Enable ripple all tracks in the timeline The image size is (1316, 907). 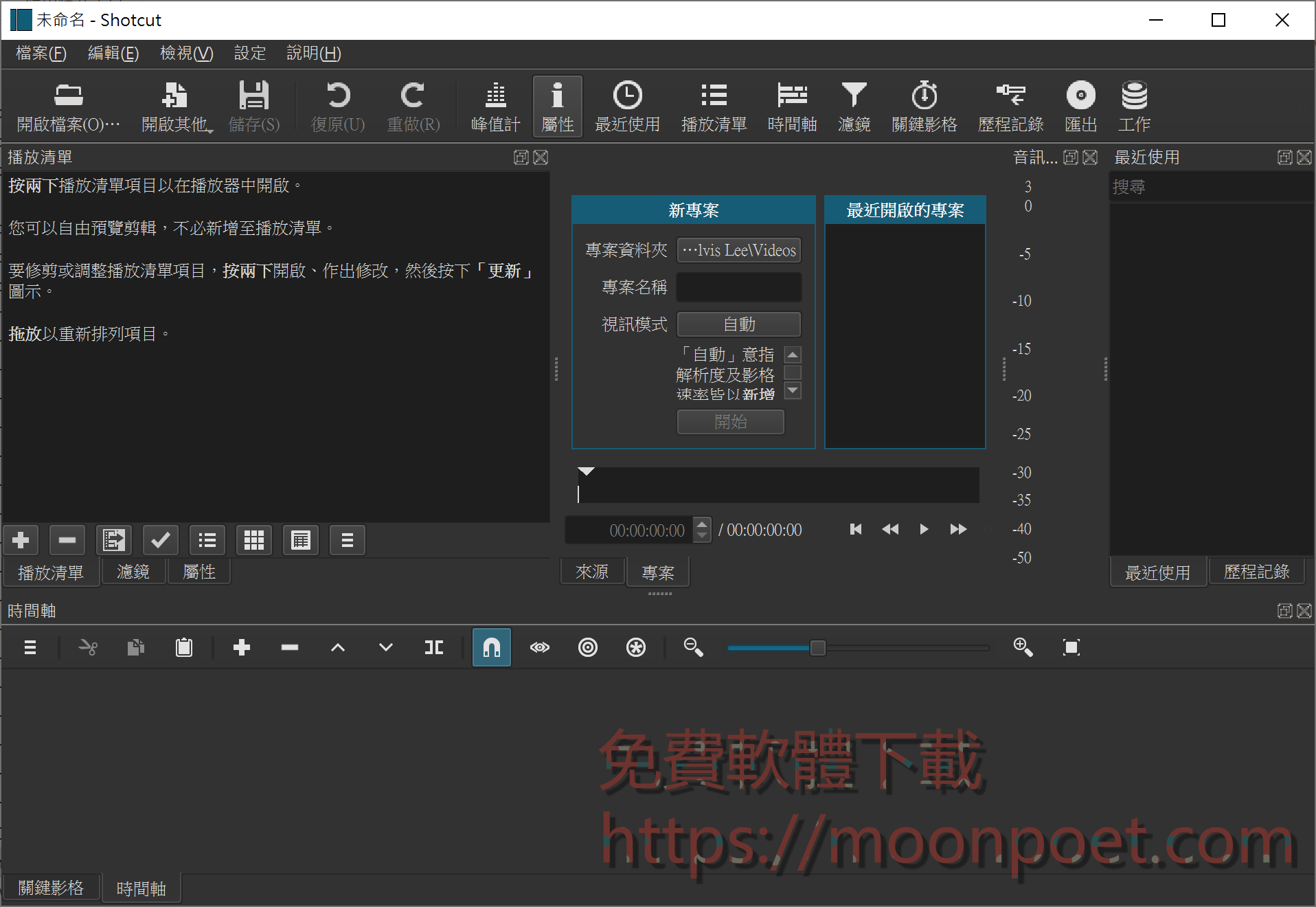636,647
